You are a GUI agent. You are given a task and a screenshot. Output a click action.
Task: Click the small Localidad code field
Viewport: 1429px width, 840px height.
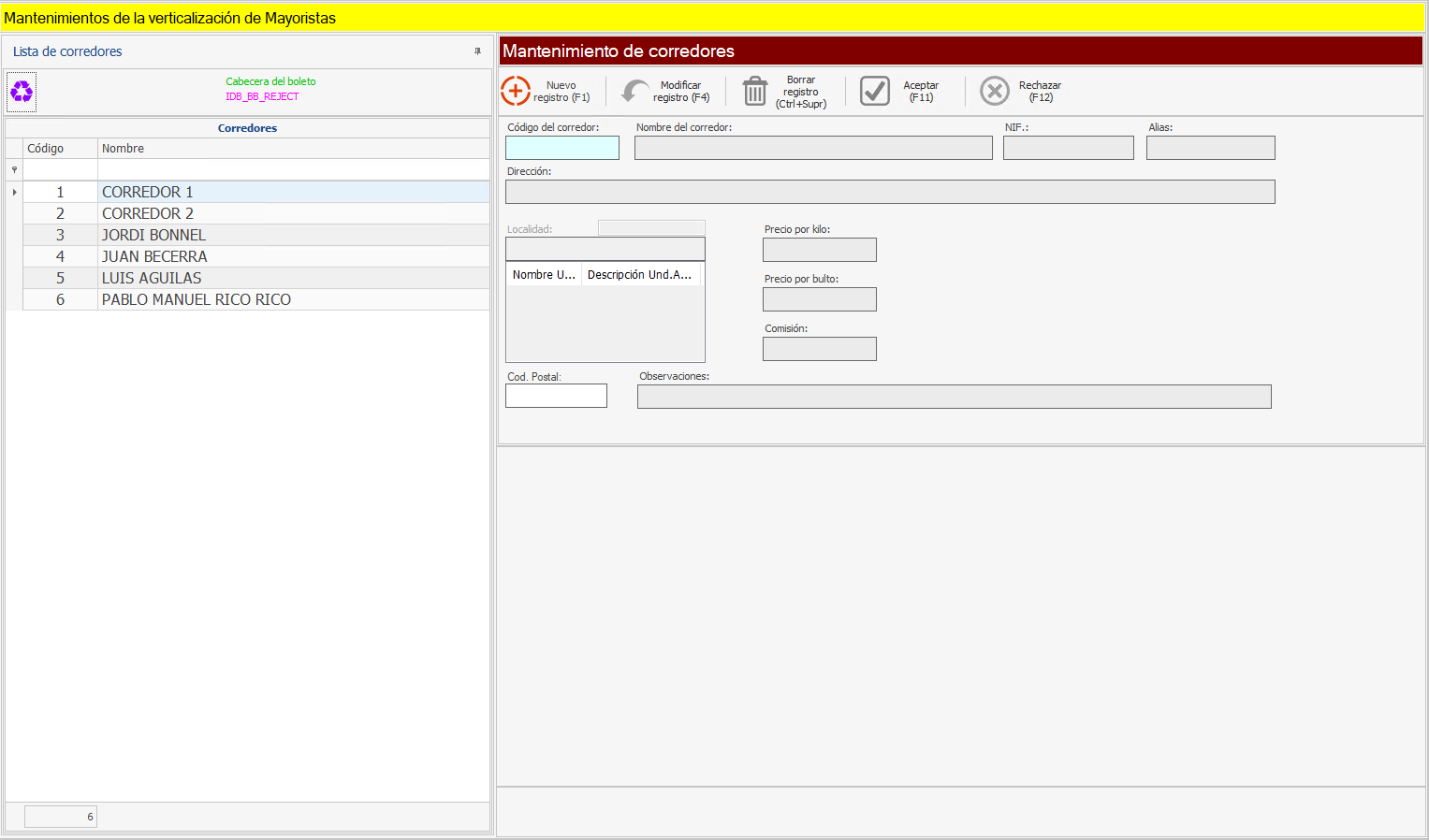pyautogui.click(x=651, y=228)
